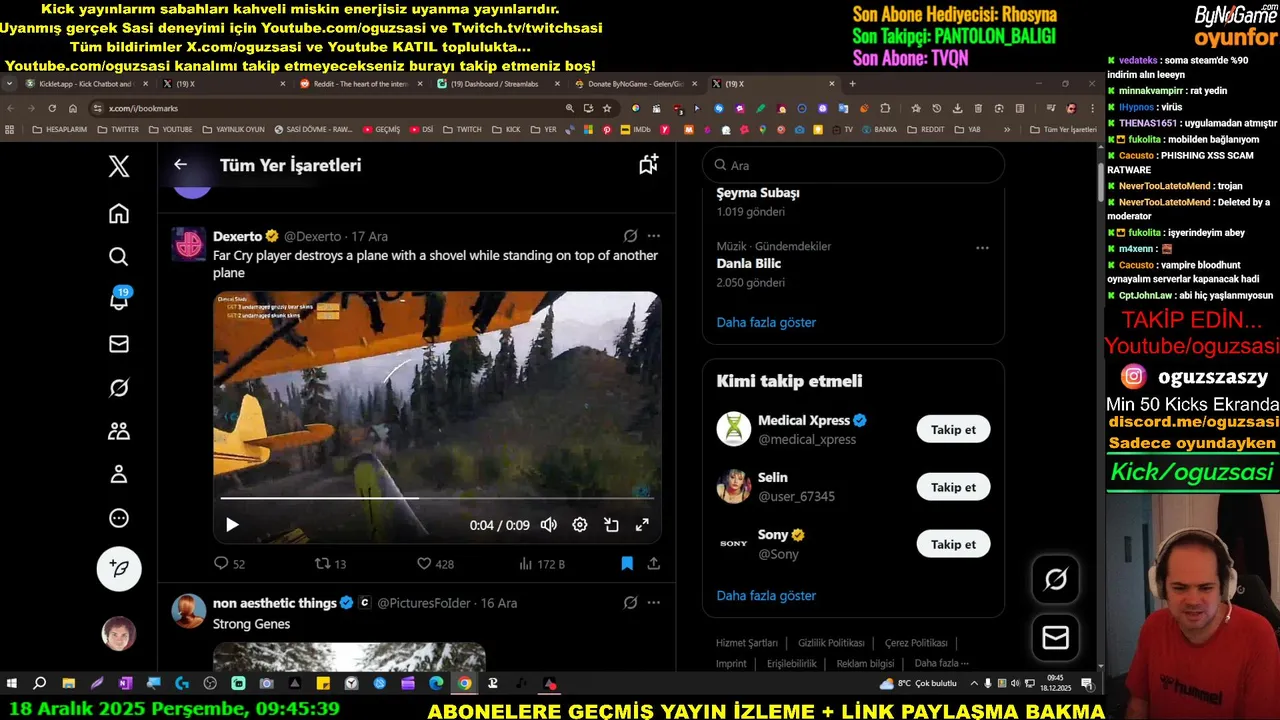
Task: Open Windows Start menu
Action: pyautogui.click(x=12, y=684)
